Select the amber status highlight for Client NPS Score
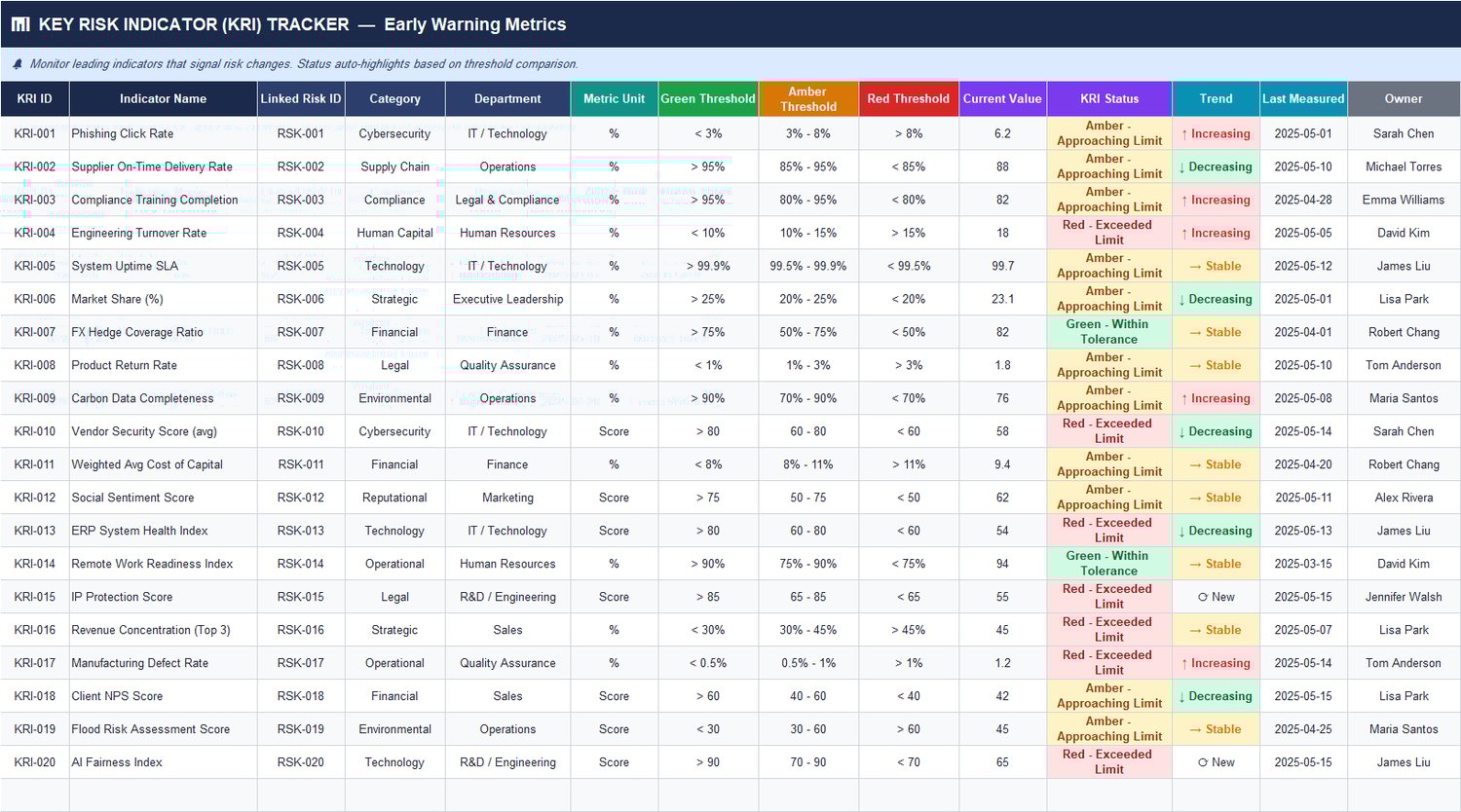The height and width of the screenshot is (812, 1461). pos(1108,696)
